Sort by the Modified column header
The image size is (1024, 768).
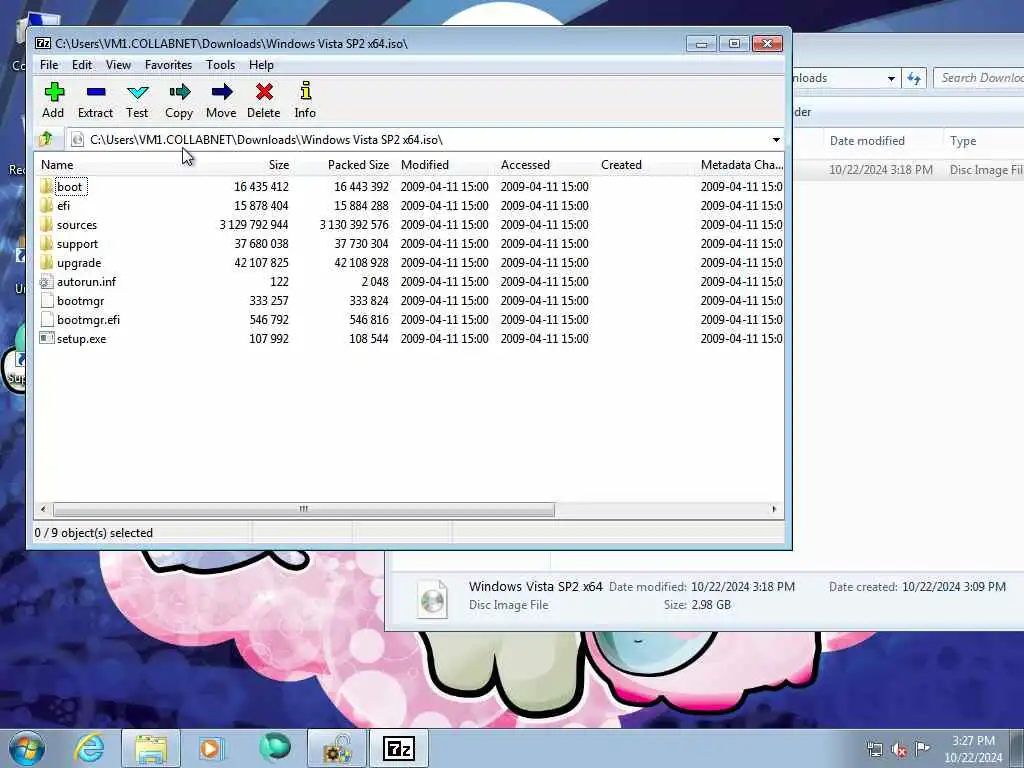tap(424, 165)
